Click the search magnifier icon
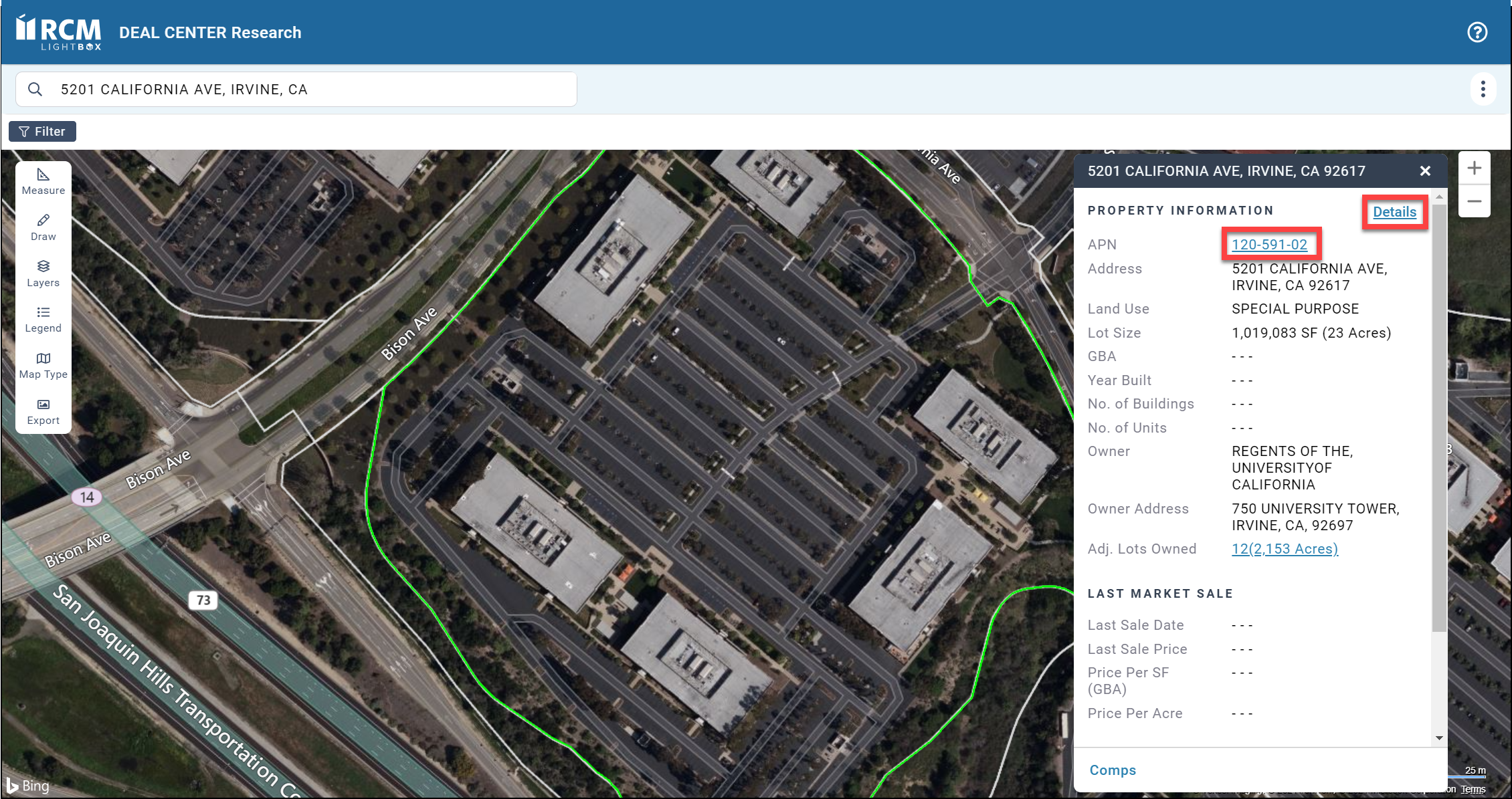 pos(35,89)
